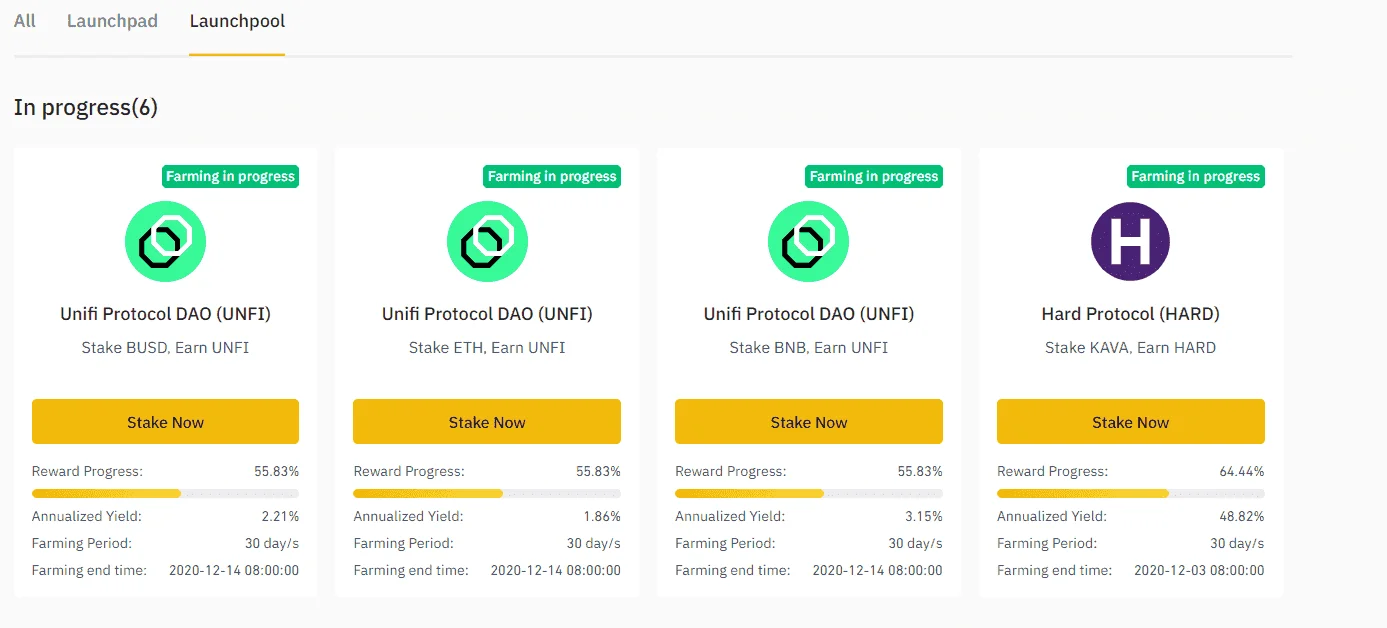The image size is (1387, 628).
Task: Click 55.83% progress value on ETH card
Action: tap(598, 471)
